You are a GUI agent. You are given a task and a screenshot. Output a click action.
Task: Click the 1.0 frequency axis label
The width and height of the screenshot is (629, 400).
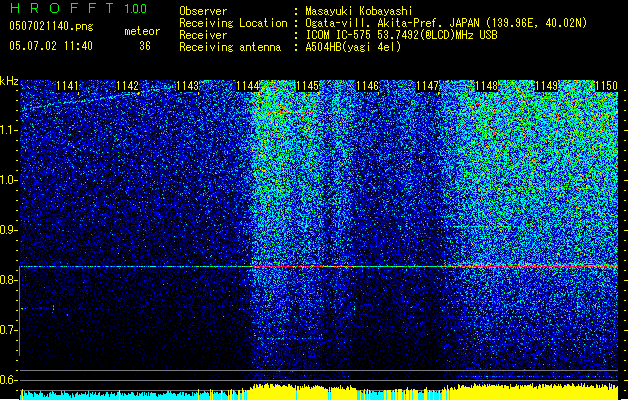click(9, 180)
